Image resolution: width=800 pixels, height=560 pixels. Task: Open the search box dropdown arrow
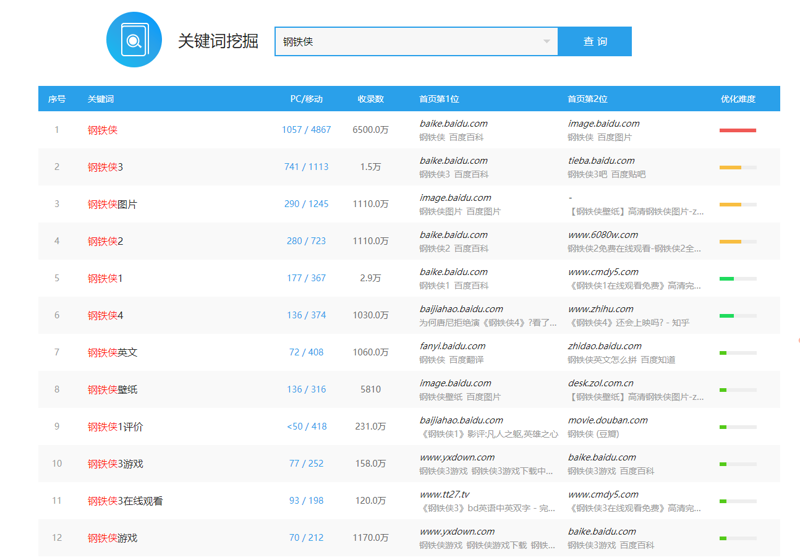pos(546,41)
